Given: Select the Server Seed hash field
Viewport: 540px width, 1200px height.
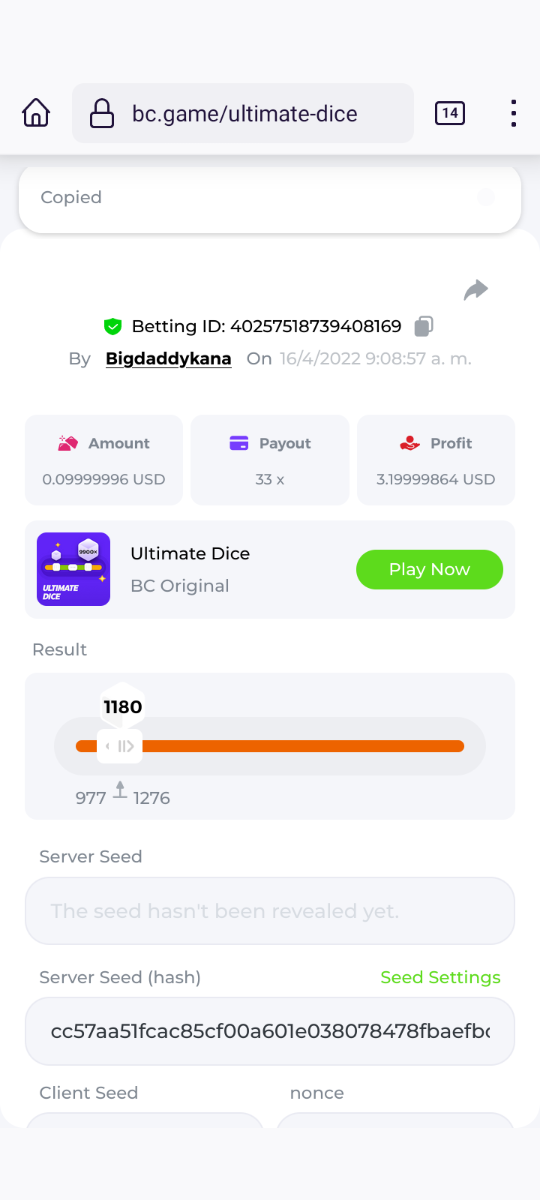Looking at the screenshot, I should 270,1031.
